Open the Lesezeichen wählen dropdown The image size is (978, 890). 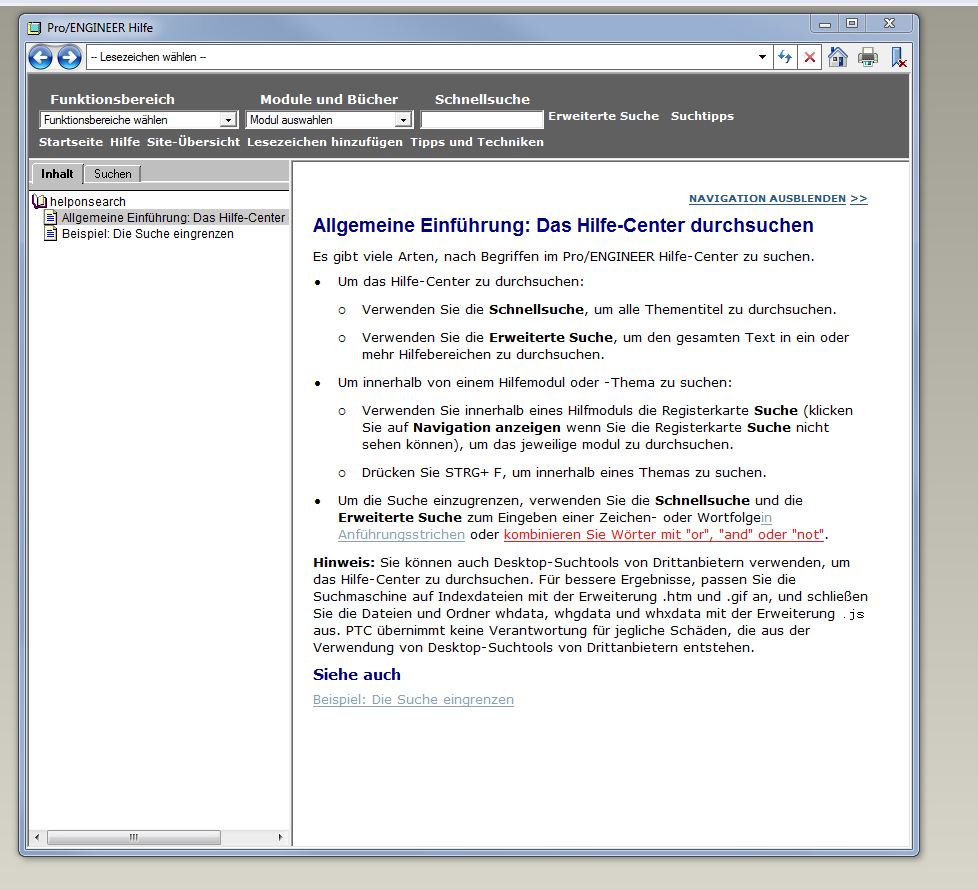tap(429, 57)
